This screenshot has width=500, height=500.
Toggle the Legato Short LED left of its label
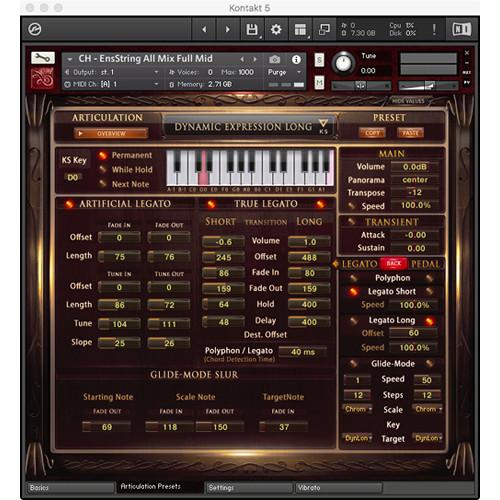(353, 292)
